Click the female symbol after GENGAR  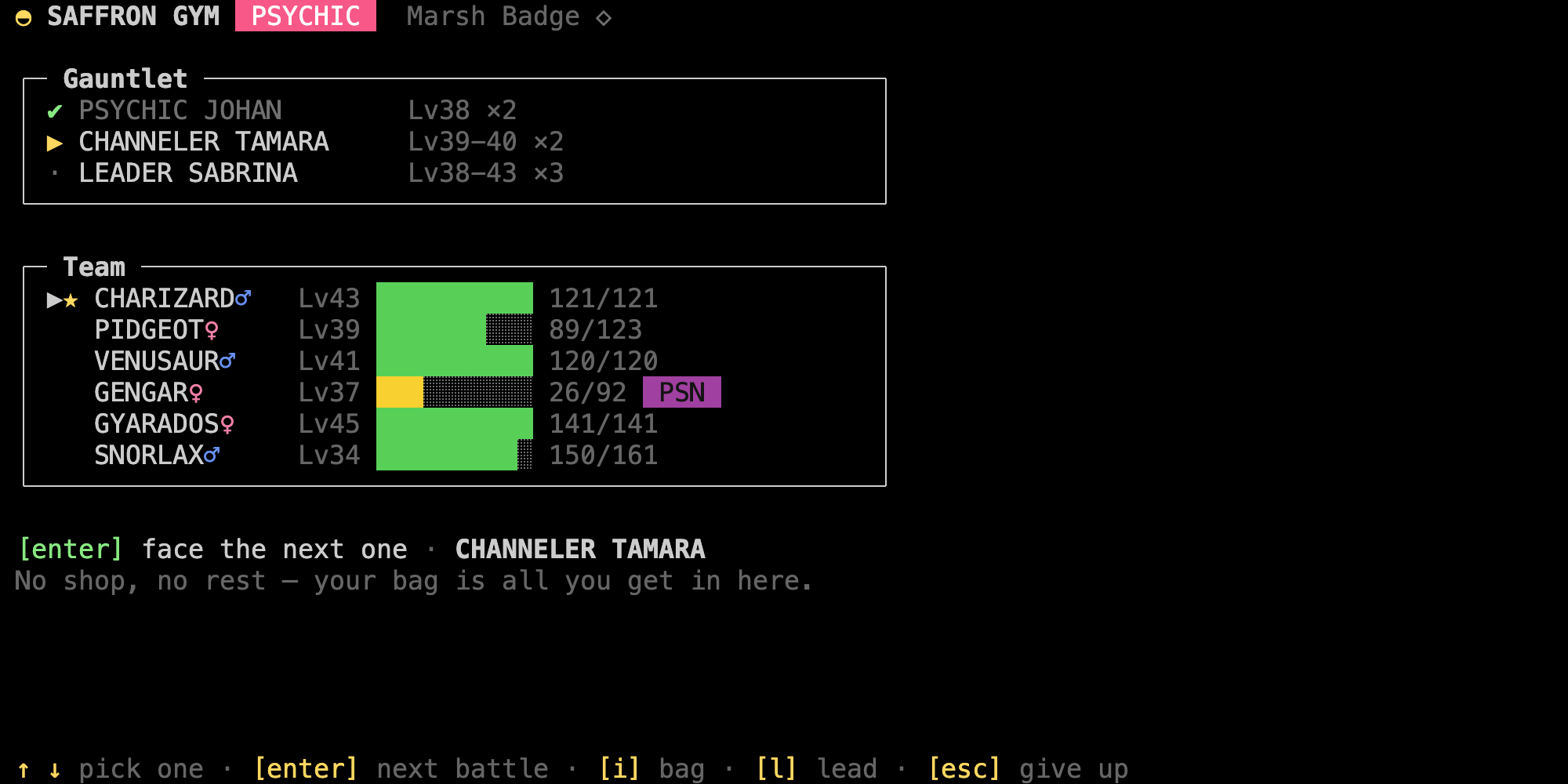[x=196, y=393]
